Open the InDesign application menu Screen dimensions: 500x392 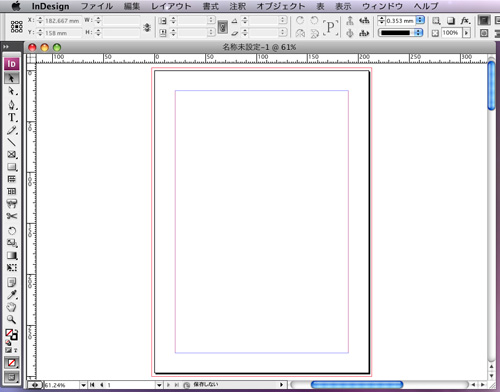click(50, 6)
